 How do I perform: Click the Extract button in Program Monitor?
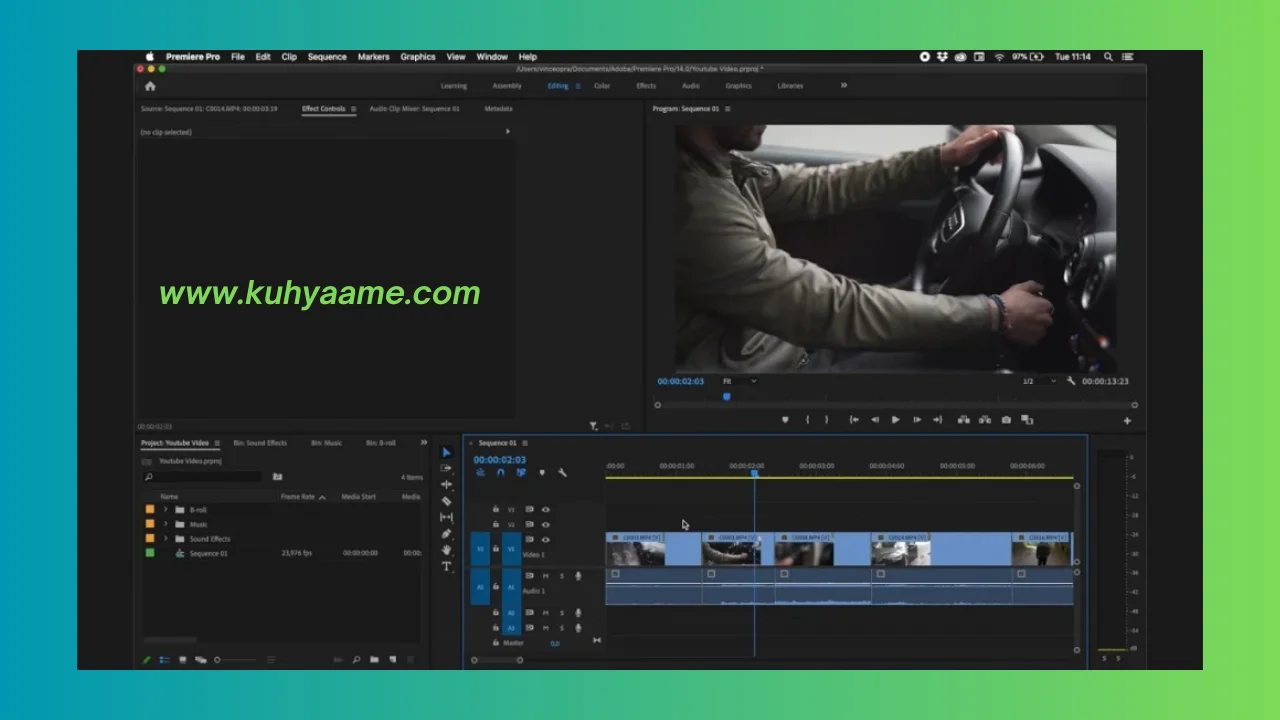(x=985, y=420)
